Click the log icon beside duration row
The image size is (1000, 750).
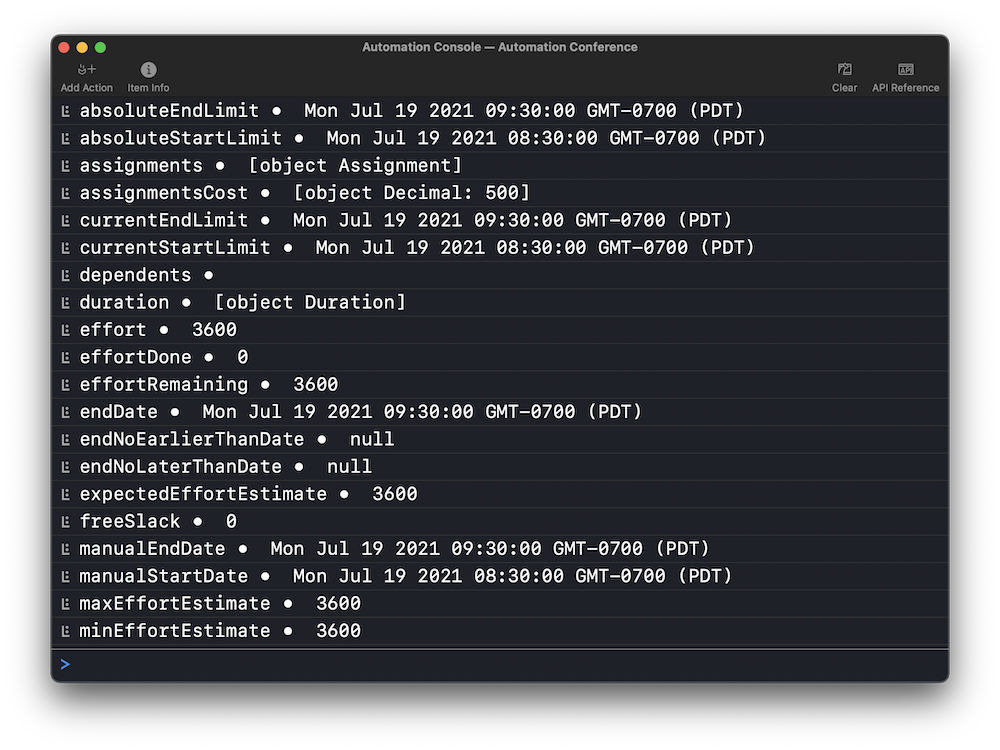pos(66,303)
